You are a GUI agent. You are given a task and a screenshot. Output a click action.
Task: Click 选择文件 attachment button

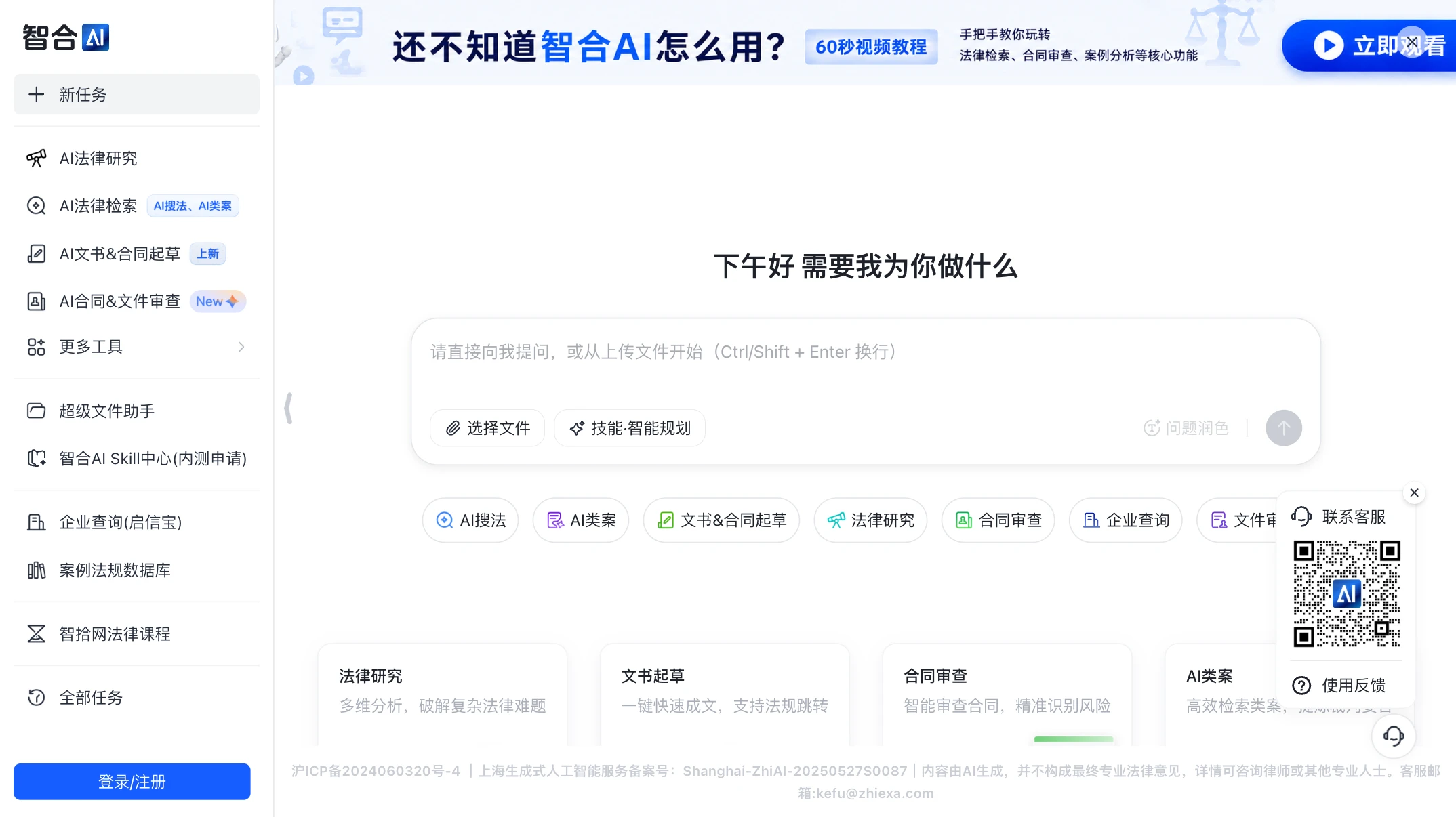[x=487, y=428]
